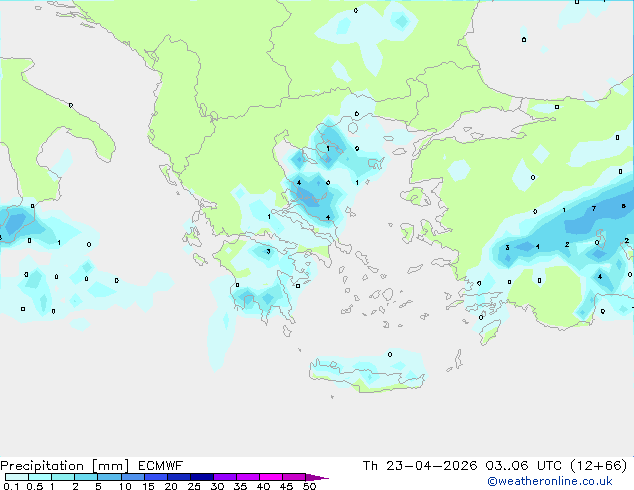The width and height of the screenshot is (634, 490).
Task: Pick the dark navy swatch between 25 and 30
Action: [202, 477]
